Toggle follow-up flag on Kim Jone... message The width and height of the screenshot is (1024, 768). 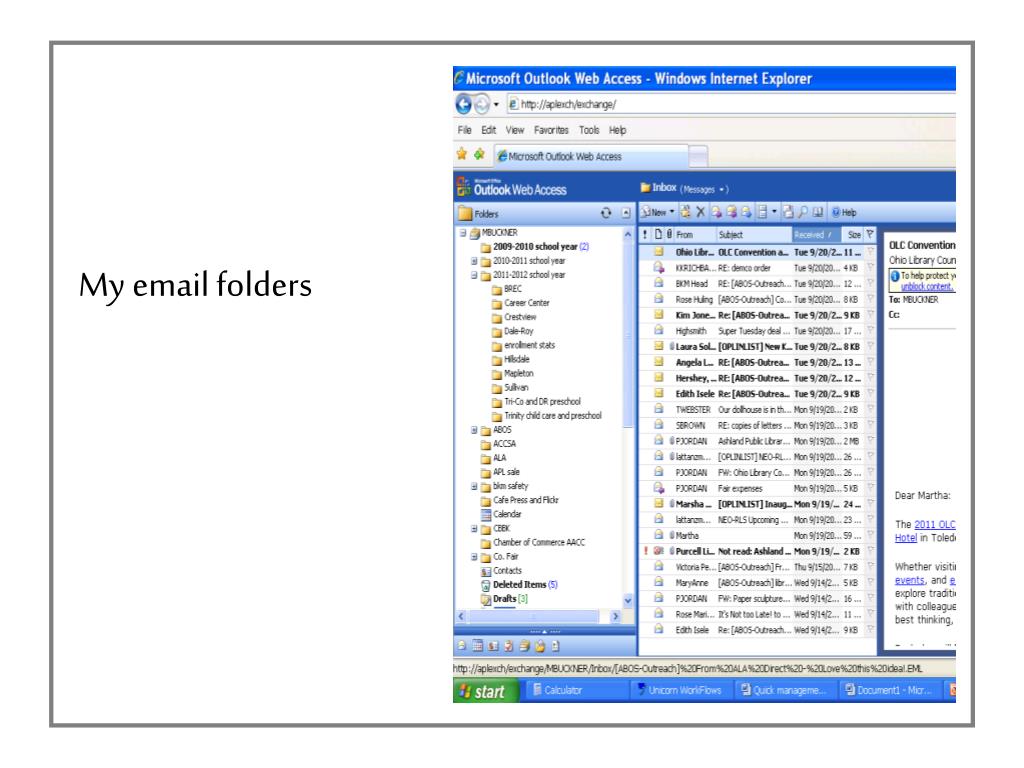870,315
